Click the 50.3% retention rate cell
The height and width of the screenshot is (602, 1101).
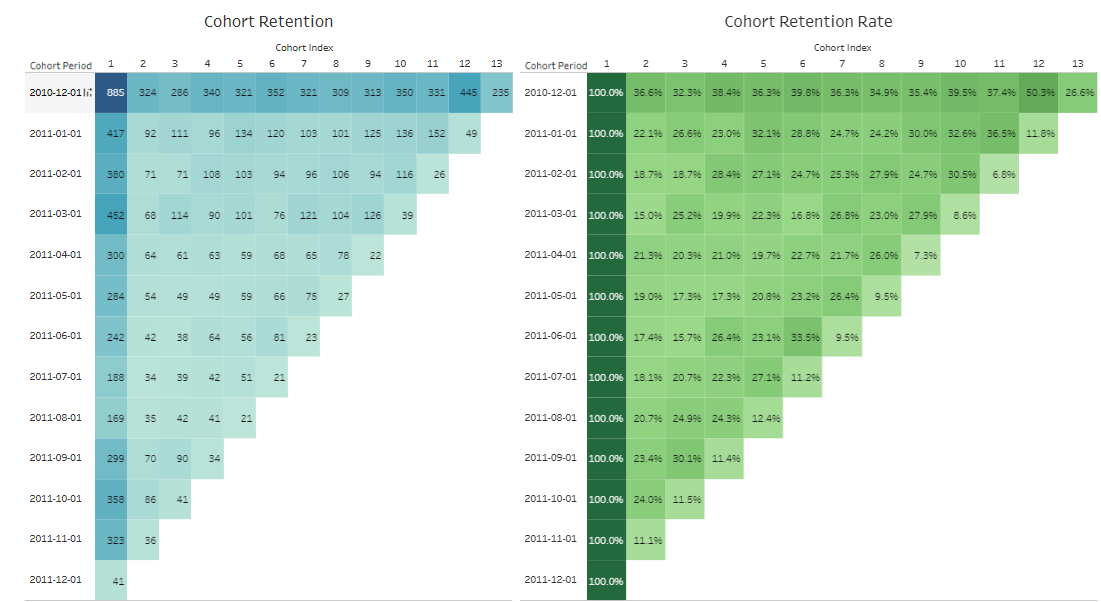(1039, 92)
